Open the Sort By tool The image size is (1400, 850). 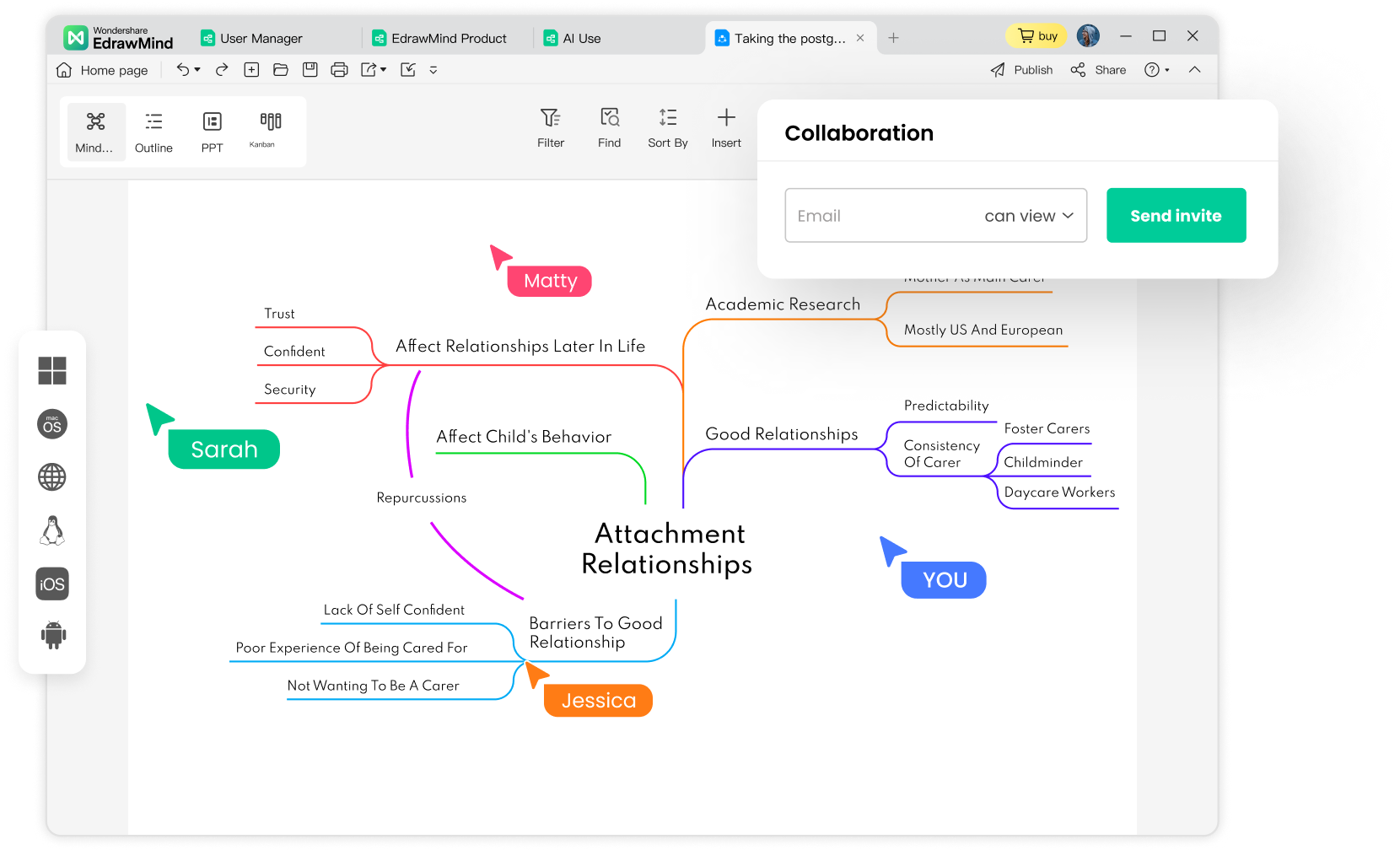(667, 127)
